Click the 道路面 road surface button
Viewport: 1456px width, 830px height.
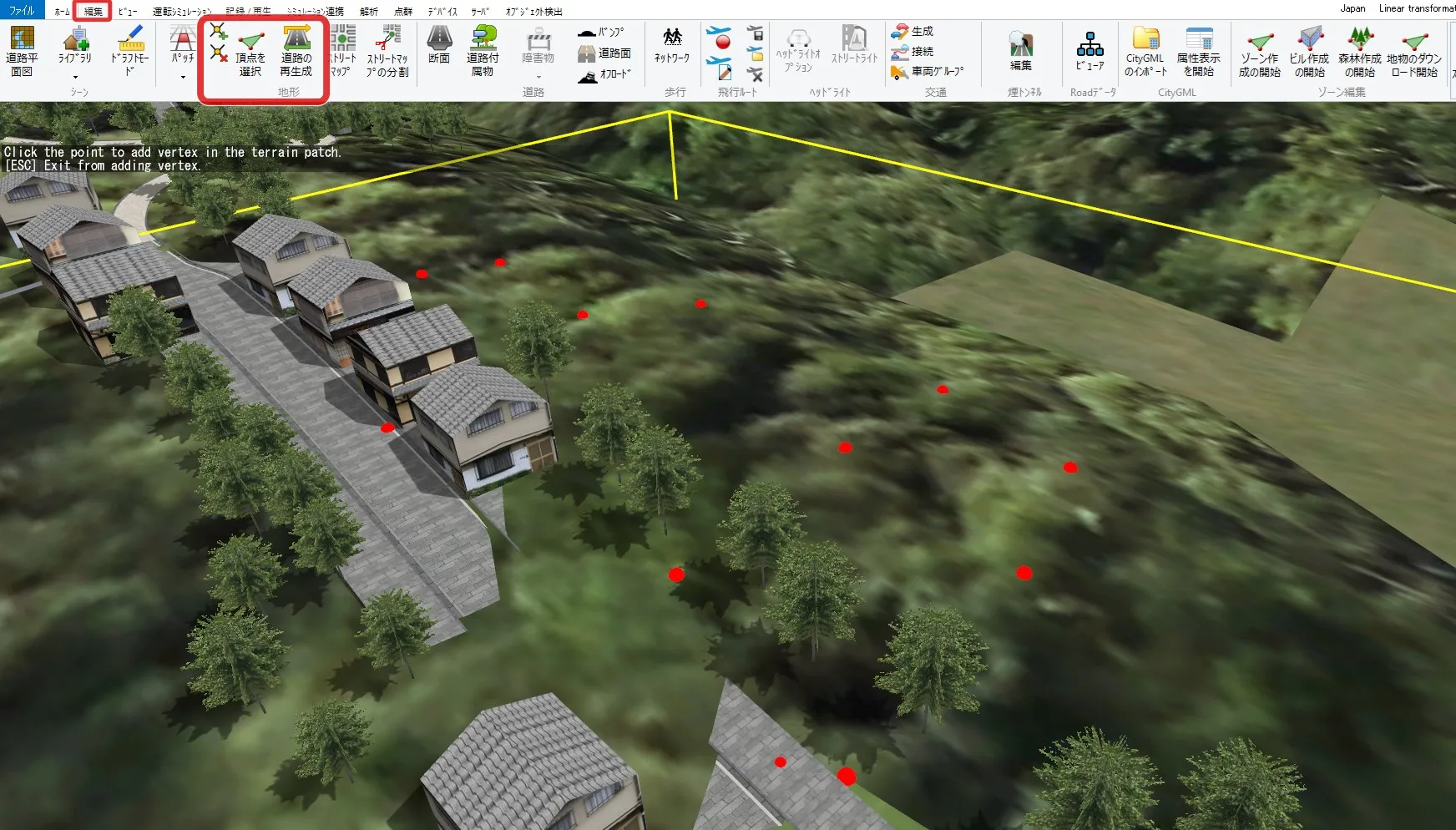pyautogui.click(x=604, y=53)
